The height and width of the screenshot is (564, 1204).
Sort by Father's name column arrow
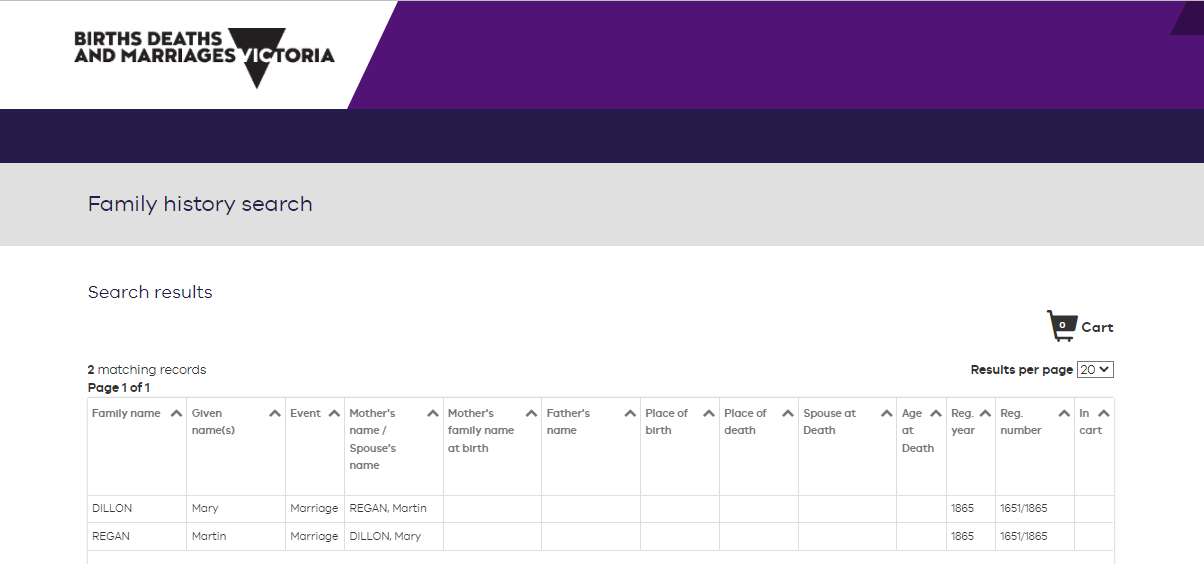(630, 414)
